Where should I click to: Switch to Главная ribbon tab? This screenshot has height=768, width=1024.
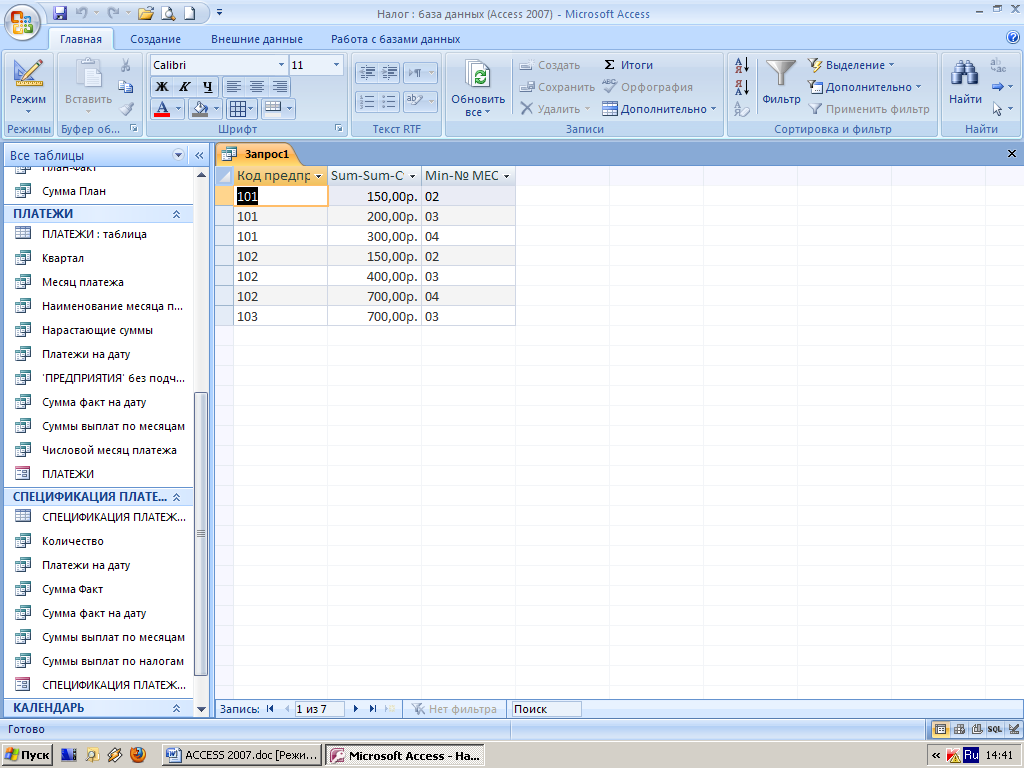click(81, 39)
